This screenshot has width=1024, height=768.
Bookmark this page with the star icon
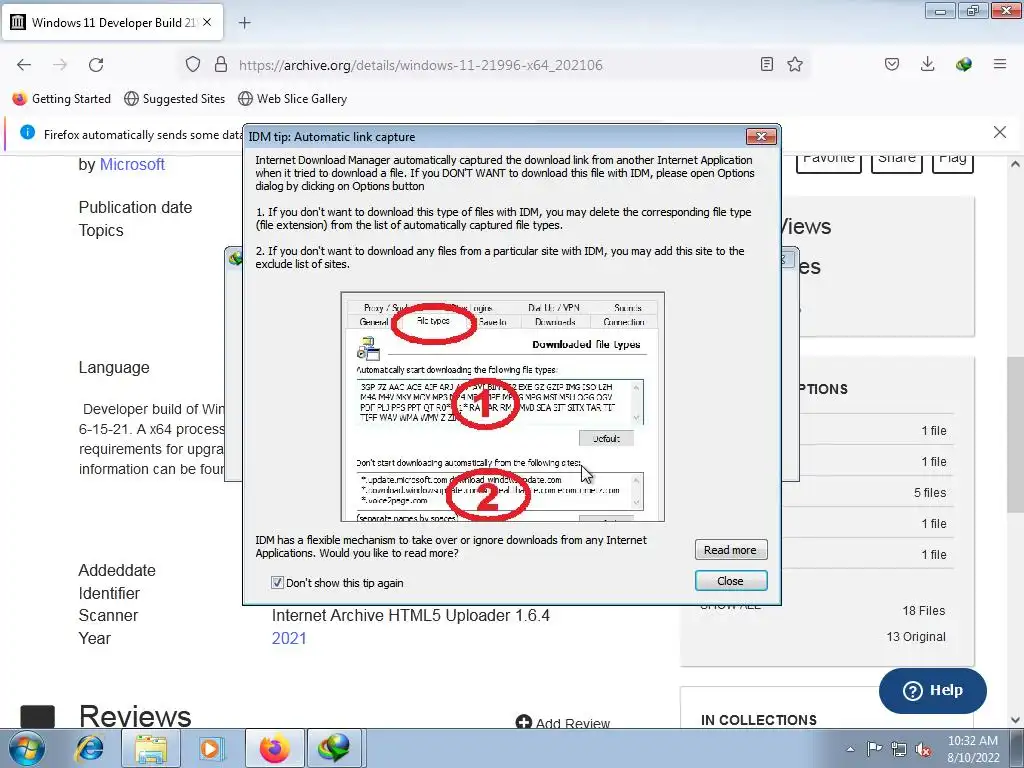point(795,64)
